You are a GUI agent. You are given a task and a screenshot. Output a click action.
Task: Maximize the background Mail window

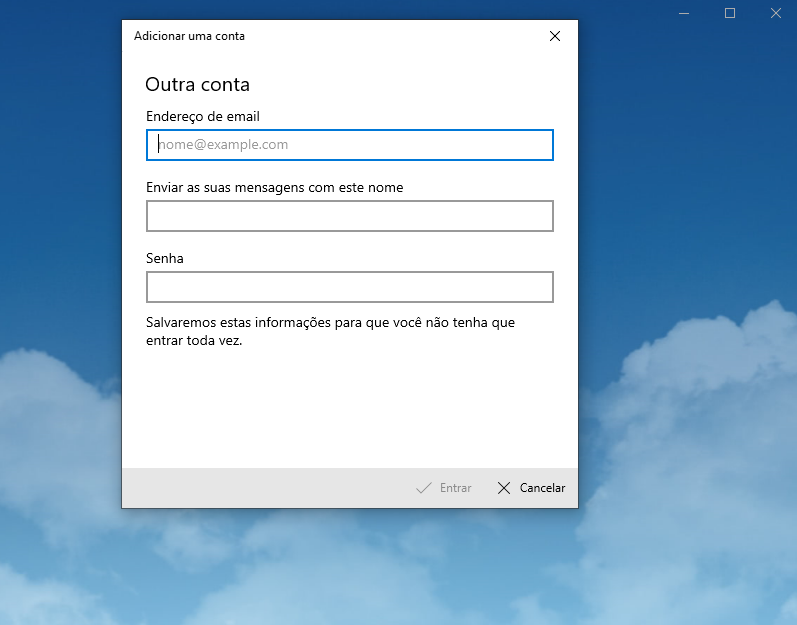pos(730,13)
